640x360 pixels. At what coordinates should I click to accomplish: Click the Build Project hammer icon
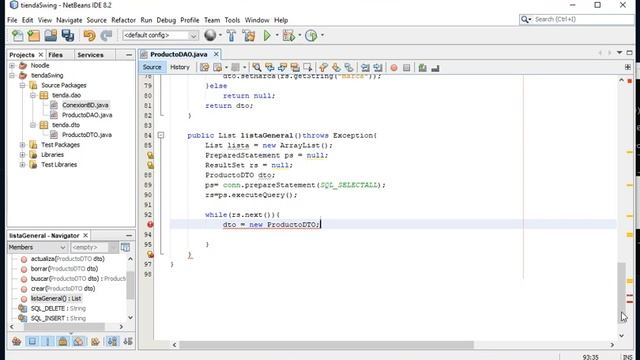(231, 36)
